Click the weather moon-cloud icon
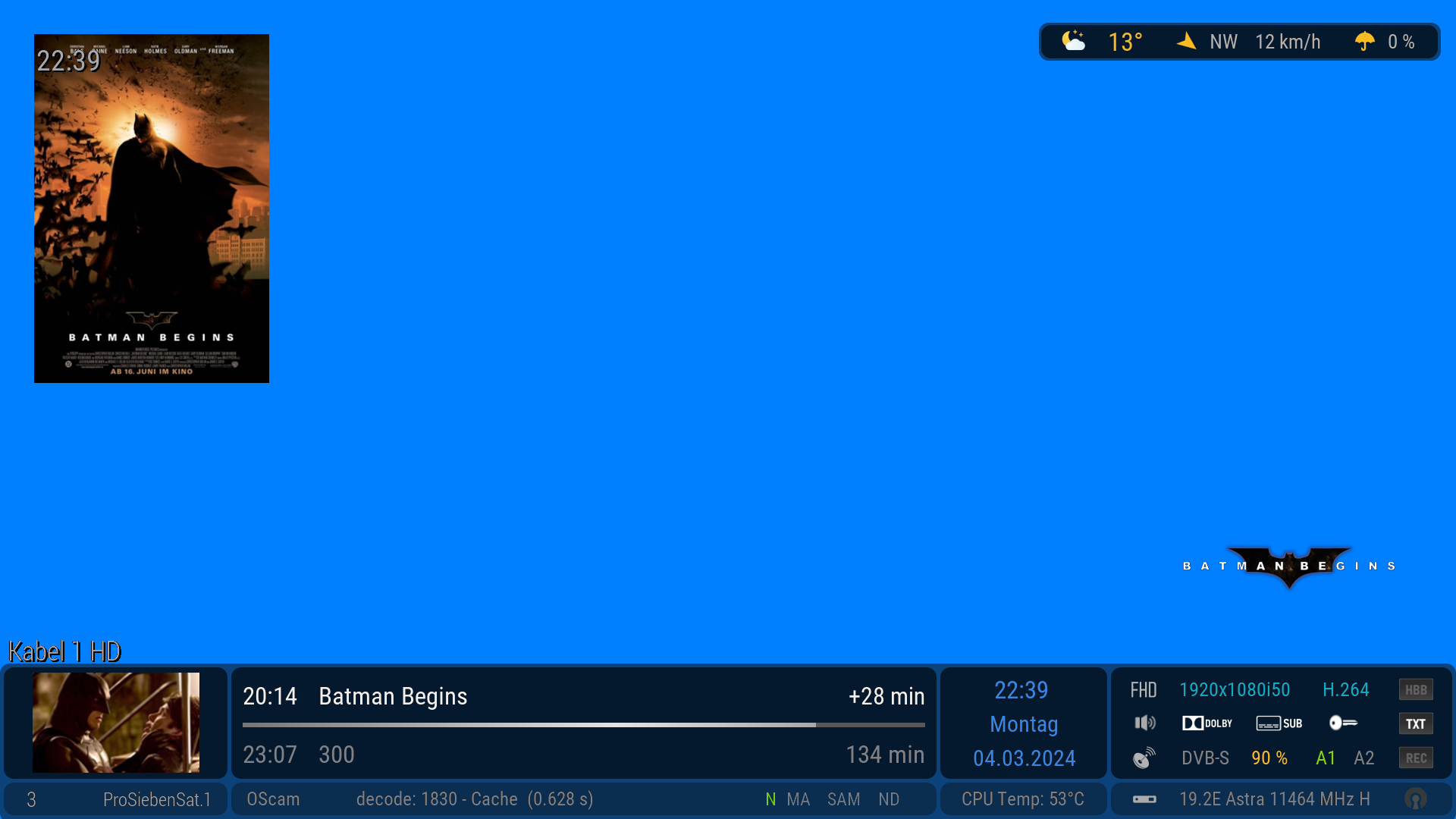Viewport: 1456px width, 819px height. tap(1073, 41)
